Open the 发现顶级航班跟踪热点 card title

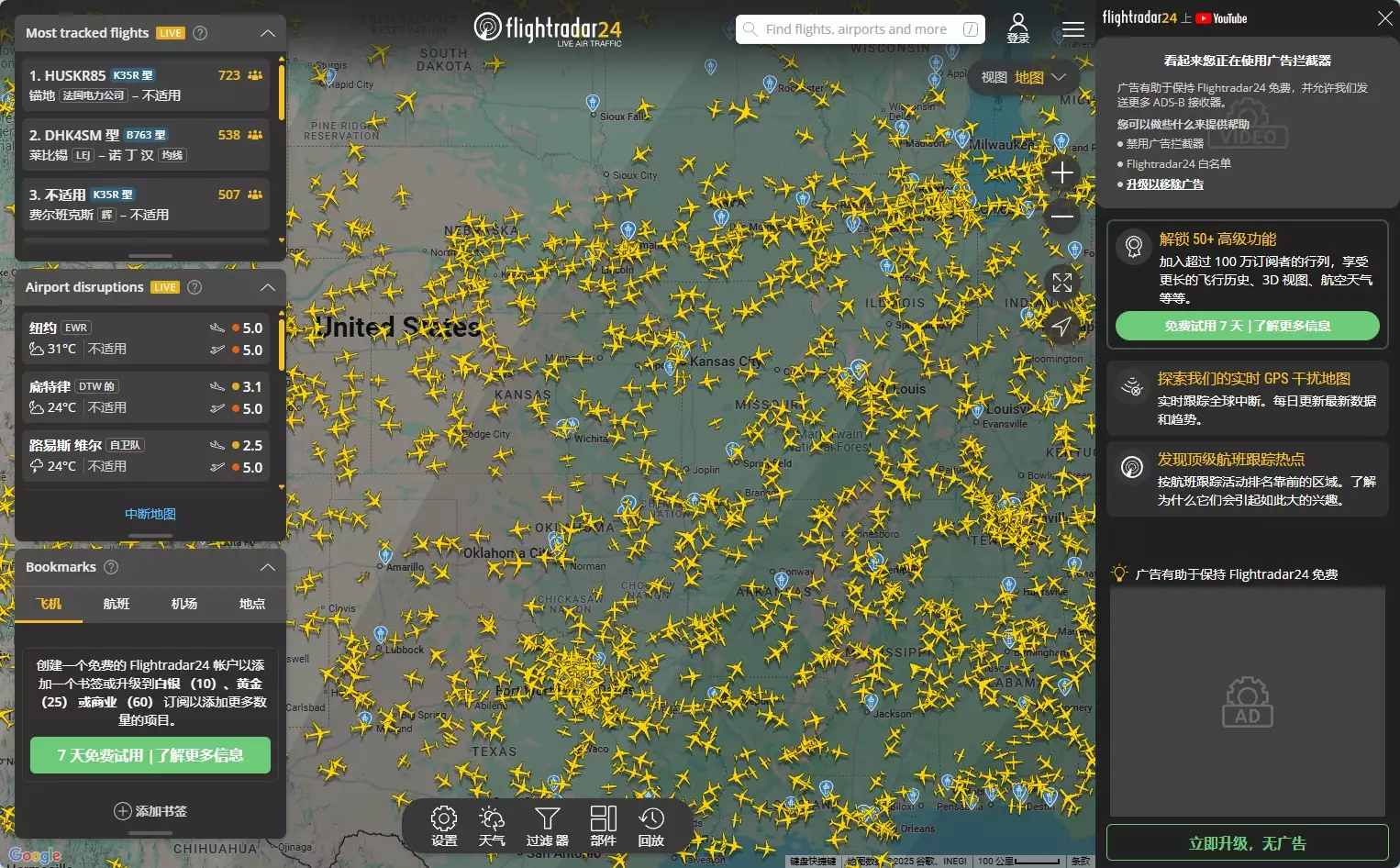1230,459
